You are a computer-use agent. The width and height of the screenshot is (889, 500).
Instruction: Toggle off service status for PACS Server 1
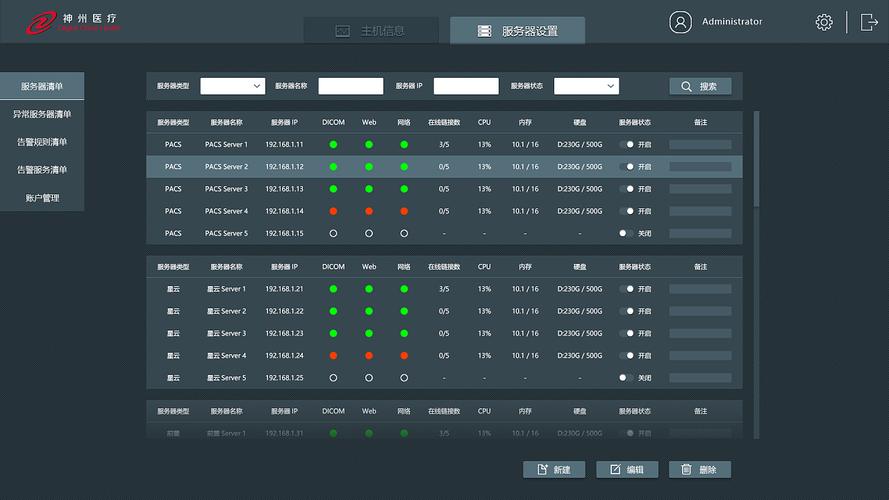[x=627, y=145]
